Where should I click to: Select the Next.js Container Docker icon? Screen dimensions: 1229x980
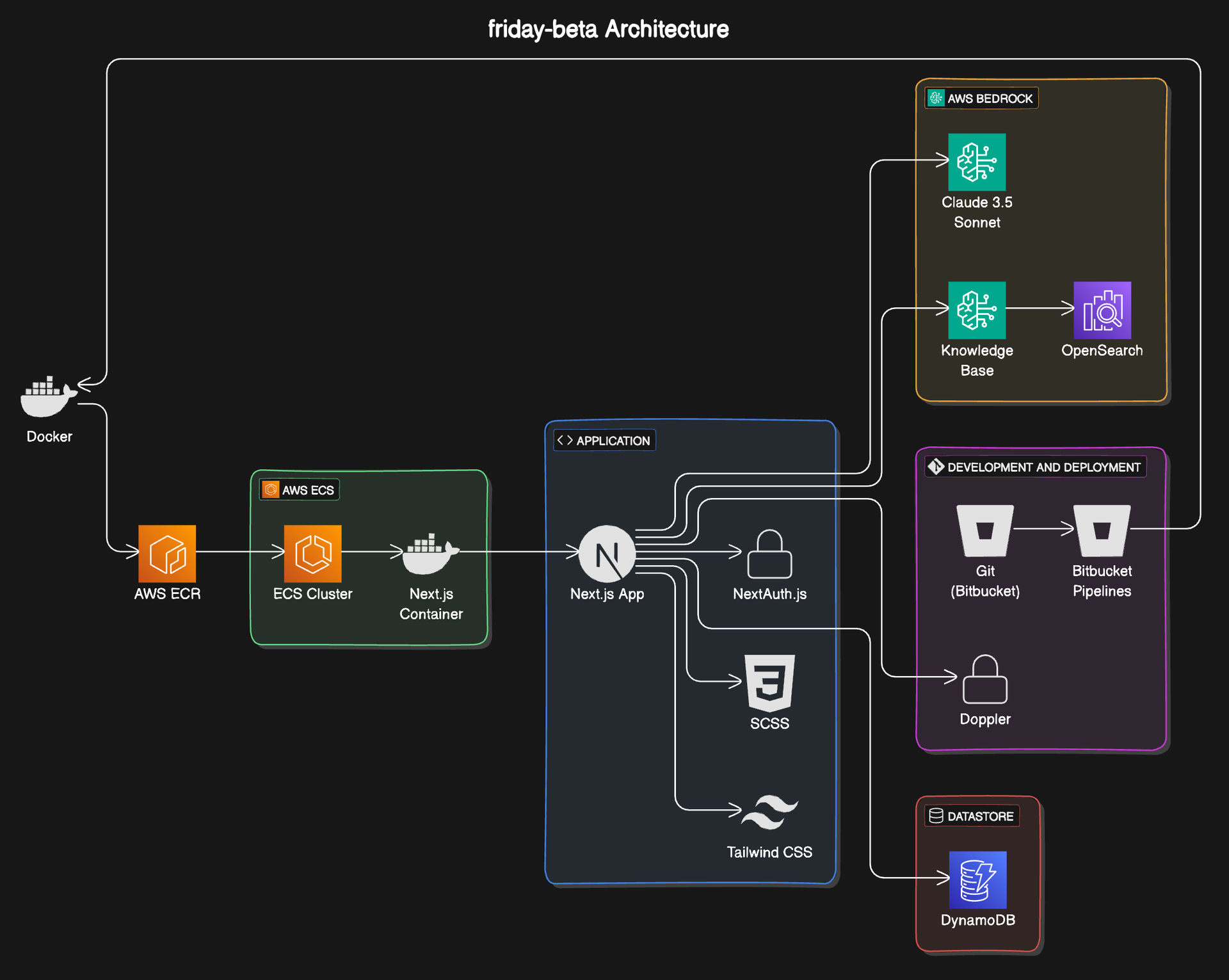pyautogui.click(x=431, y=554)
